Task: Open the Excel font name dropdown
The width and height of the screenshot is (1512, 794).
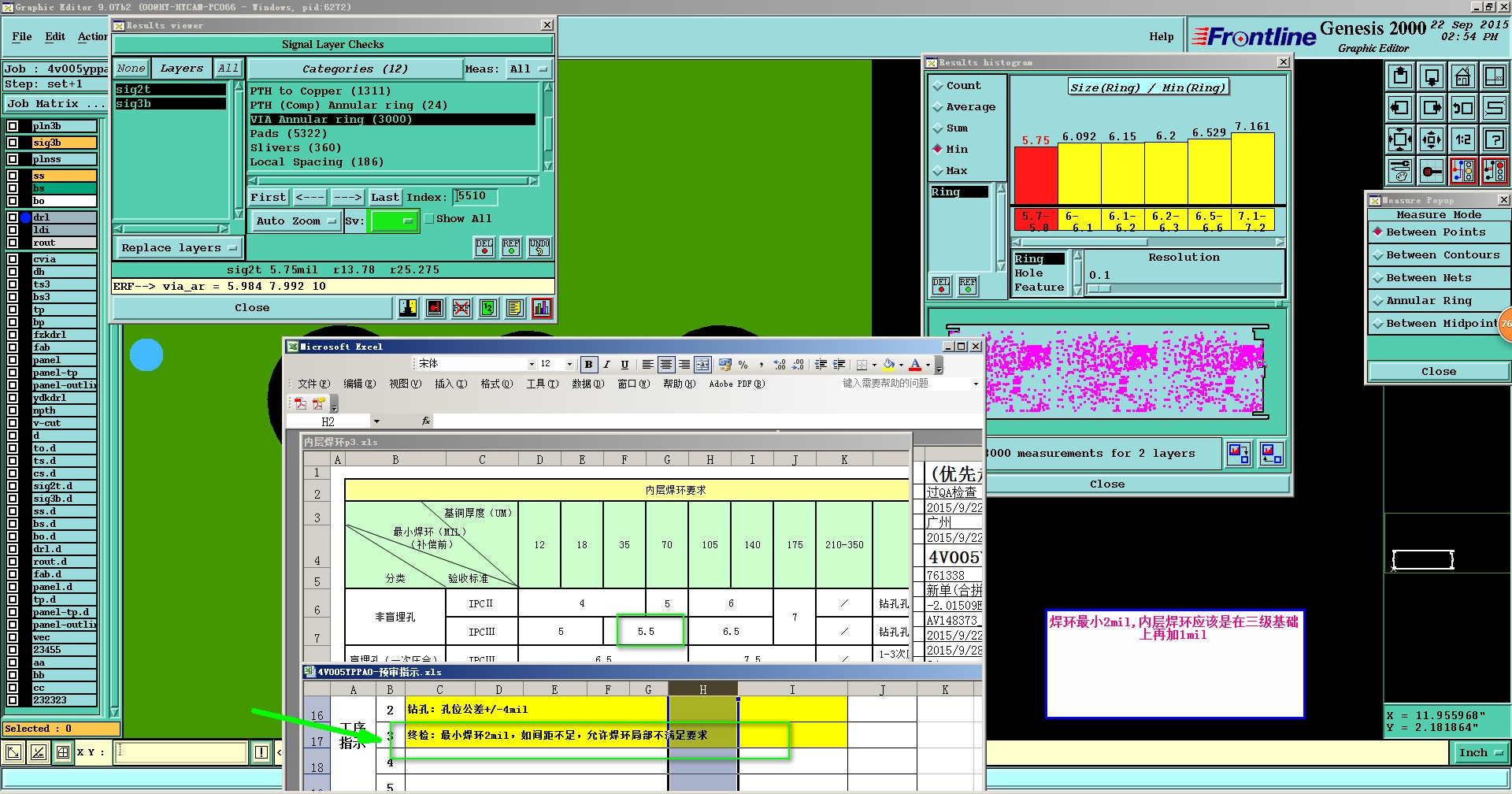Action: click(x=532, y=364)
